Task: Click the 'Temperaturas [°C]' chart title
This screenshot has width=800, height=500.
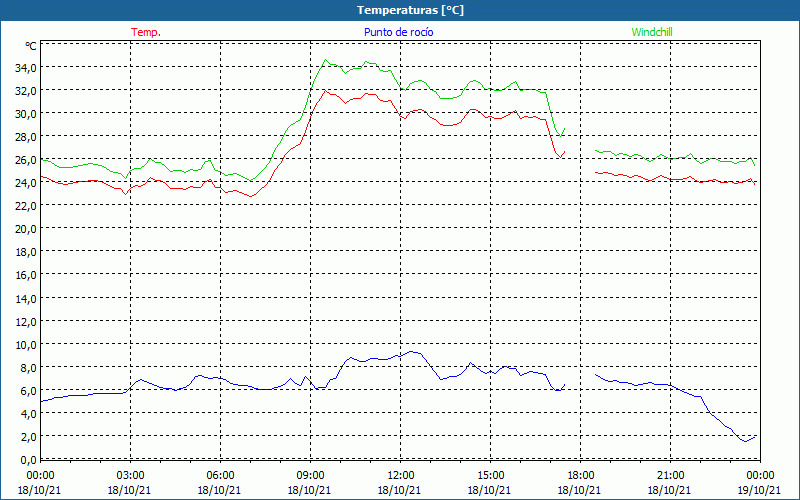Action: pos(410,10)
